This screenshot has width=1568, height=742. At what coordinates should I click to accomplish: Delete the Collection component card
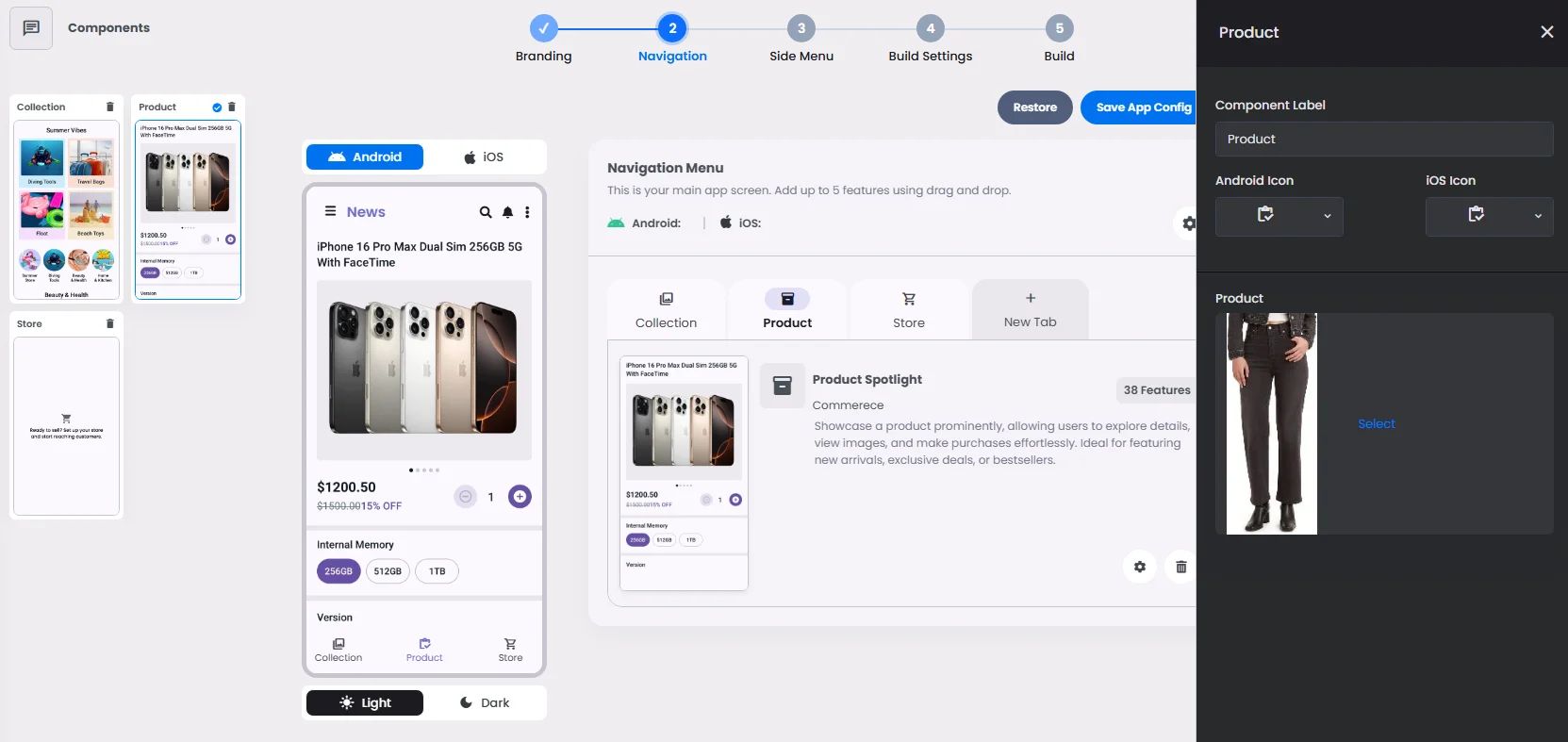pyautogui.click(x=110, y=107)
